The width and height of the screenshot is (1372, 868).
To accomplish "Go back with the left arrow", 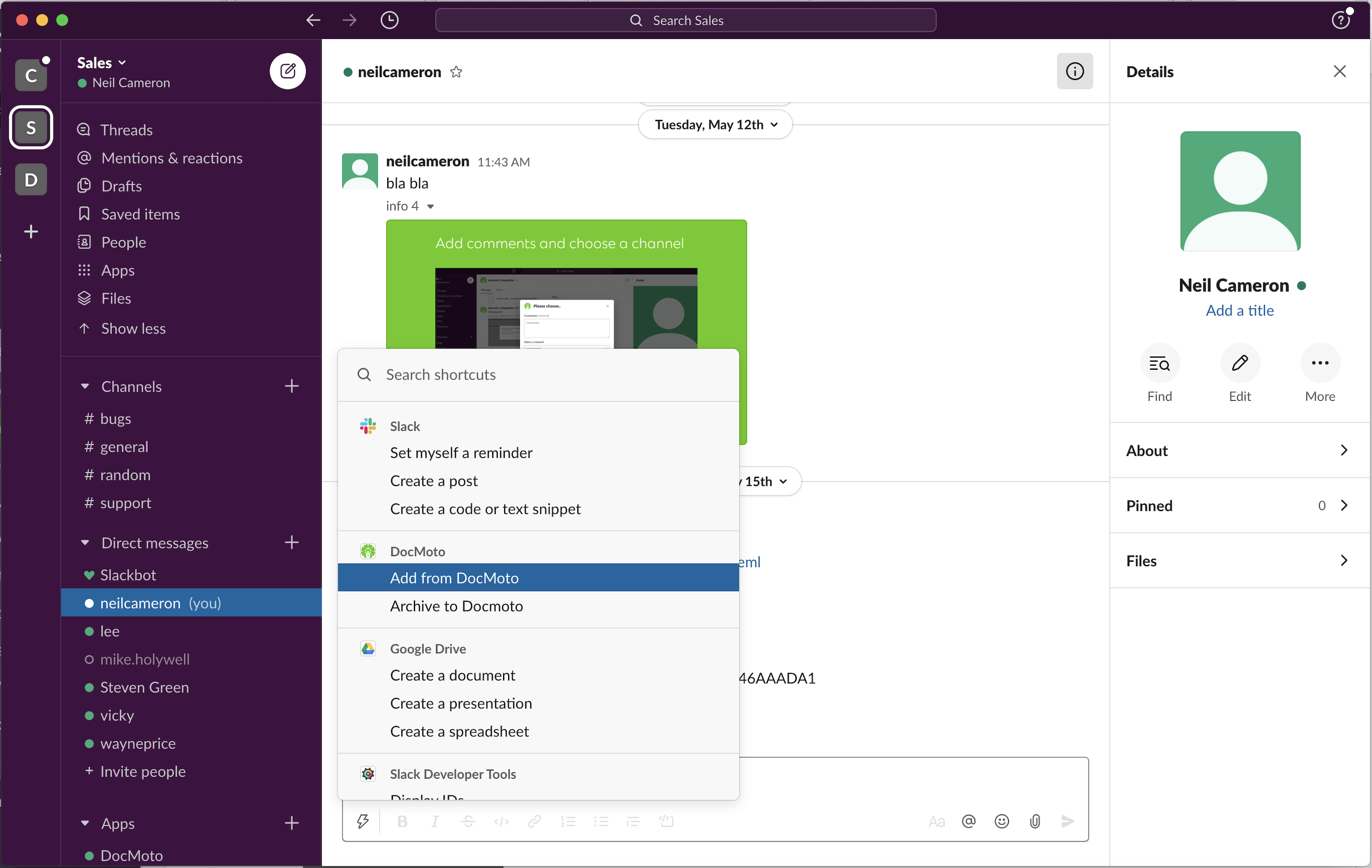I will [x=313, y=20].
